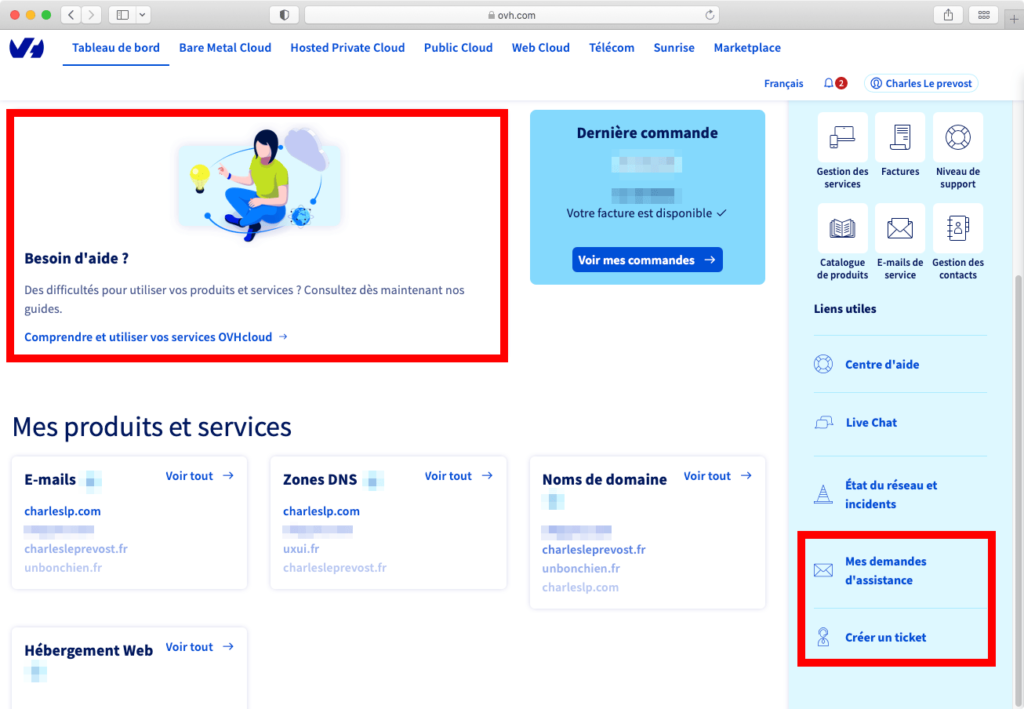Click the Live Chat bubble icon
Screen dimensions: 1024x709
tap(824, 422)
